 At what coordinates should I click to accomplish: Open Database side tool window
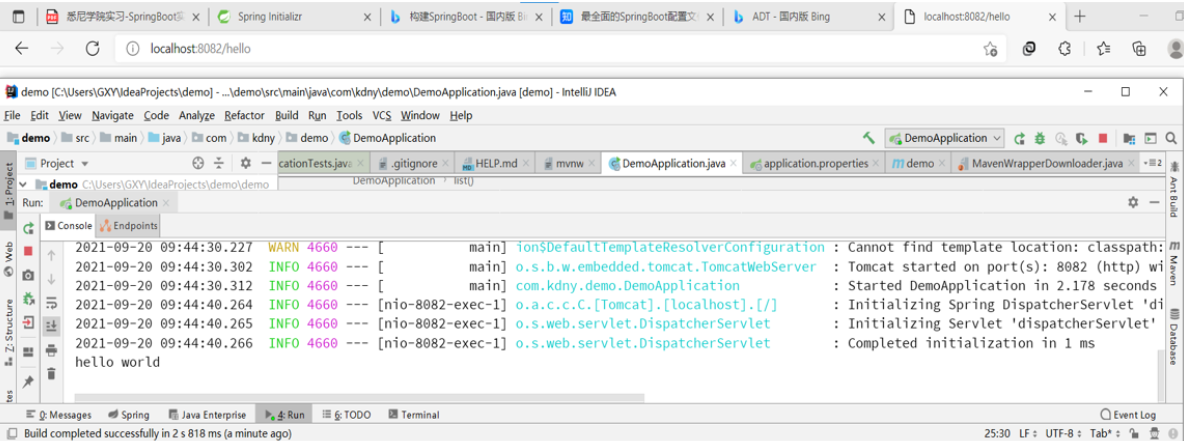coord(1175,337)
